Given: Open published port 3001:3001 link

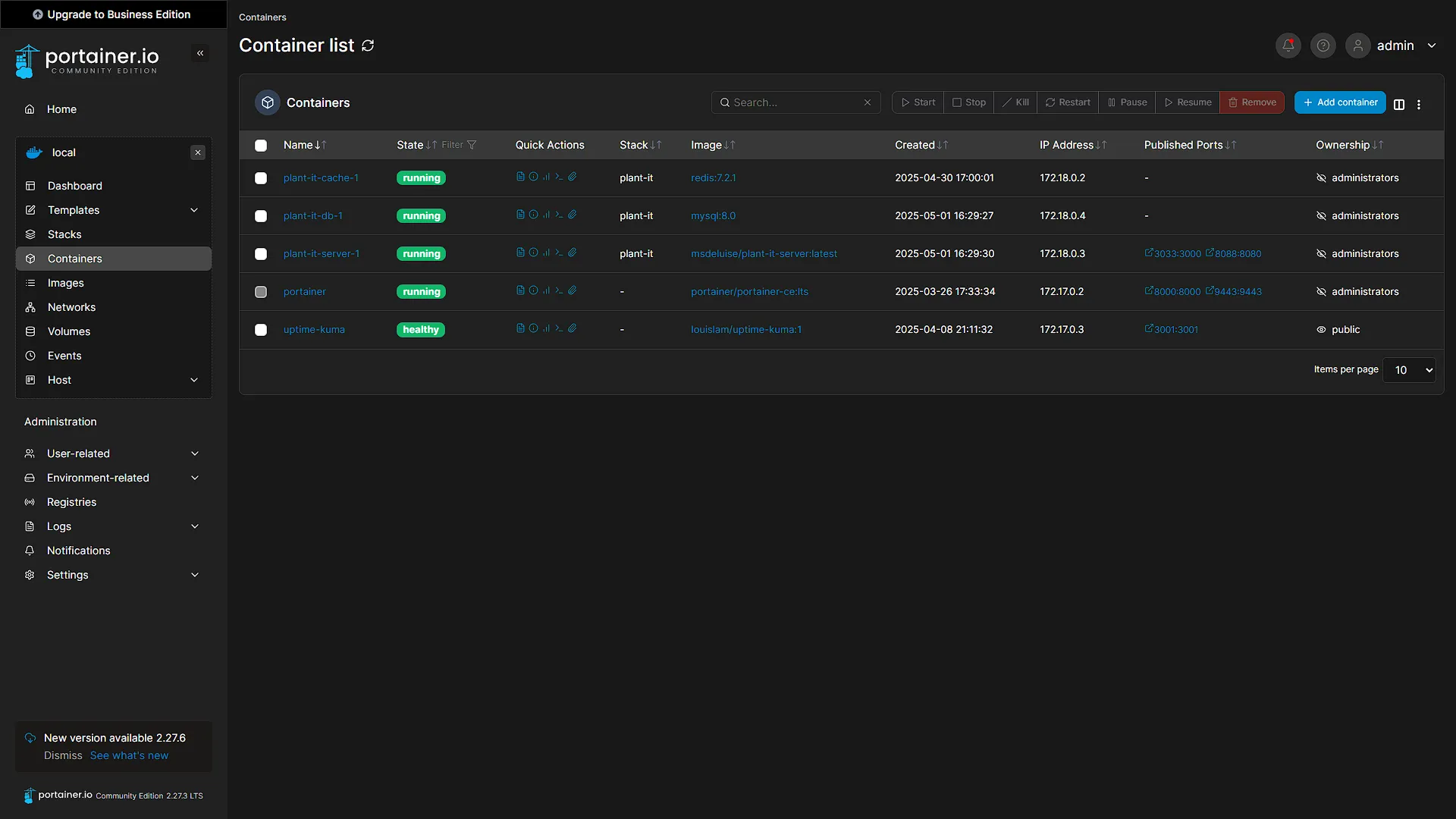Looking at the screenshot, I should (x=1172, y=329).
